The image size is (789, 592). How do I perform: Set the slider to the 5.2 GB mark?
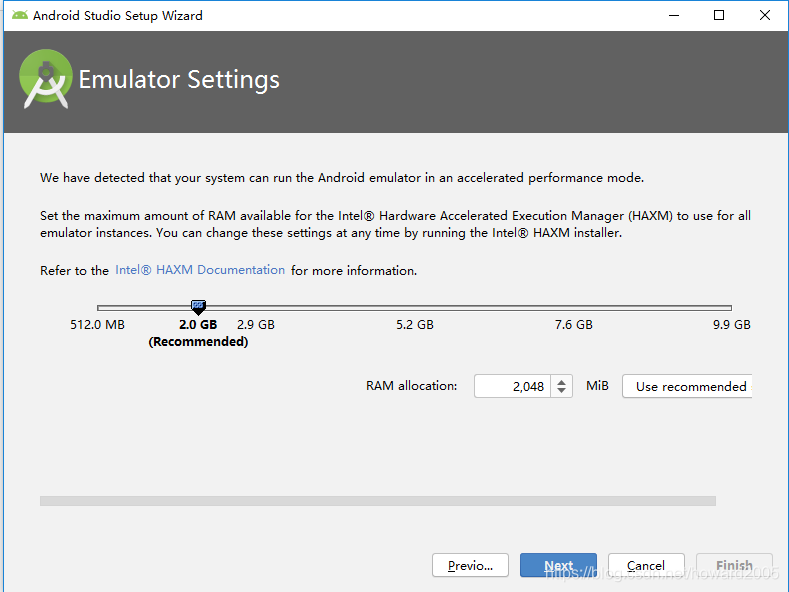415,308
